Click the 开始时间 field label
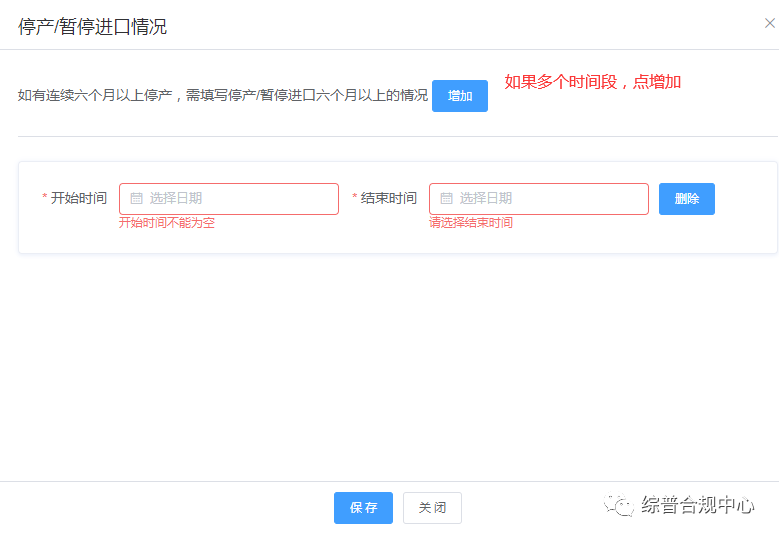Image resolution: width=779 pixels, height=538 pixels. tap(79, 199)
